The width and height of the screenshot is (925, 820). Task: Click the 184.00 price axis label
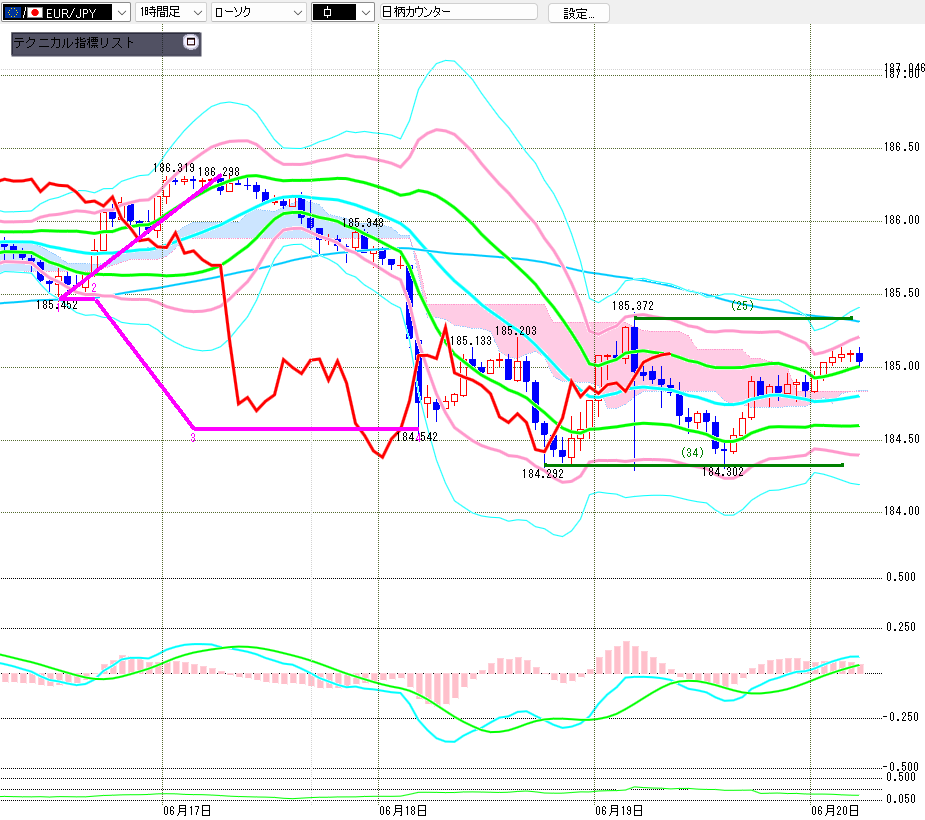[x=901, y=511]
